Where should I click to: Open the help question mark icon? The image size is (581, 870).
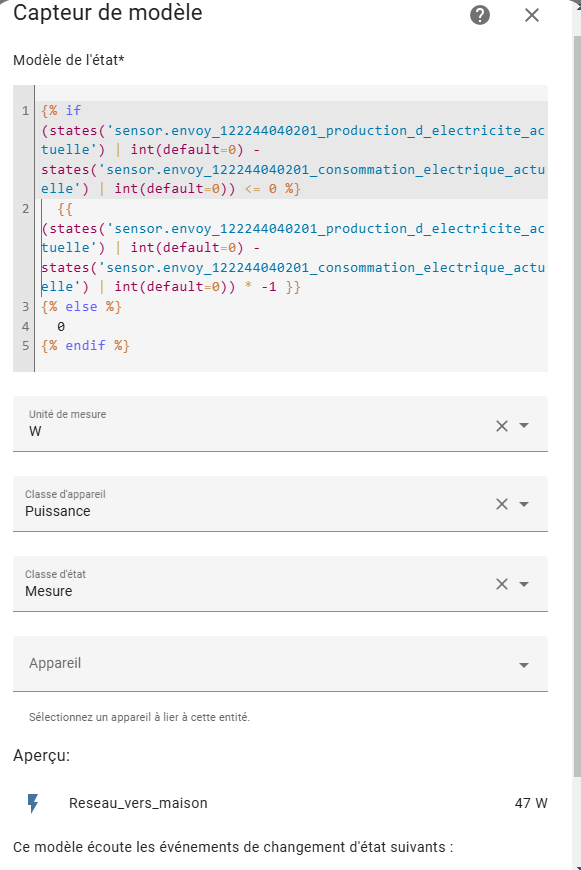(x=480, y=15)
